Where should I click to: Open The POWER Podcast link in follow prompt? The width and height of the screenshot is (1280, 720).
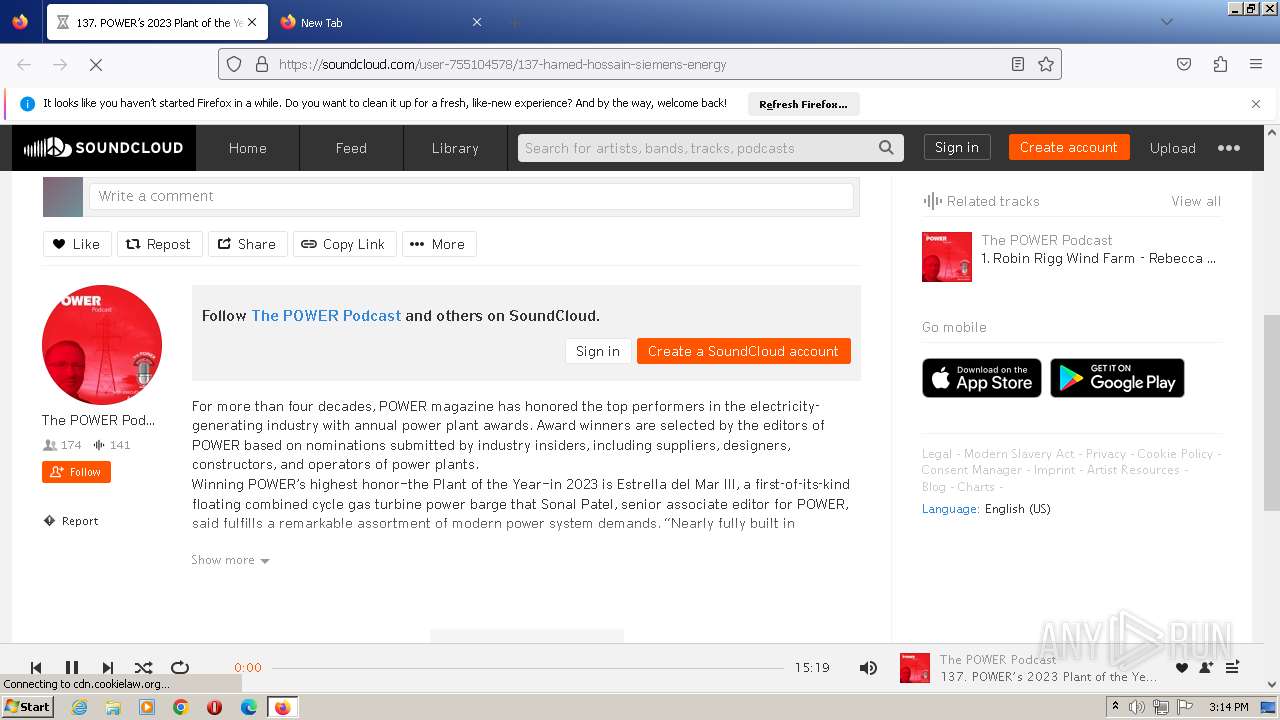coord(326,316)
